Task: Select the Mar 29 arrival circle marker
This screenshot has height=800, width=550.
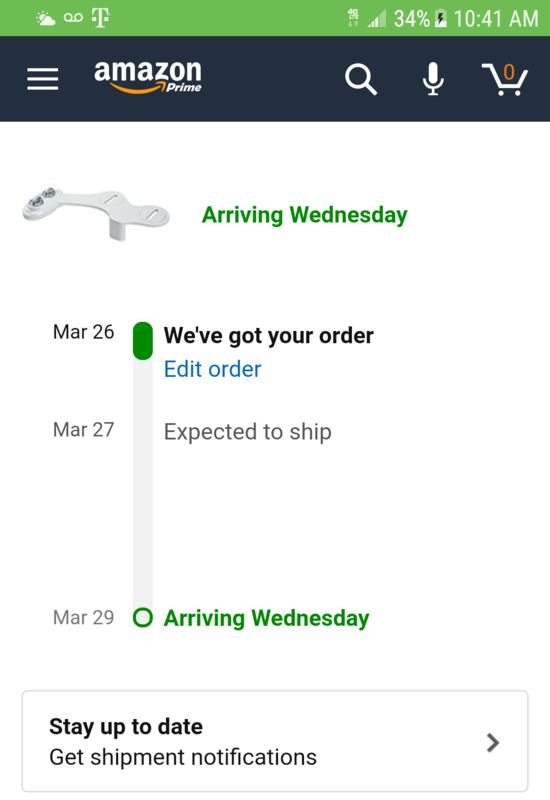Action: (143, 617)
